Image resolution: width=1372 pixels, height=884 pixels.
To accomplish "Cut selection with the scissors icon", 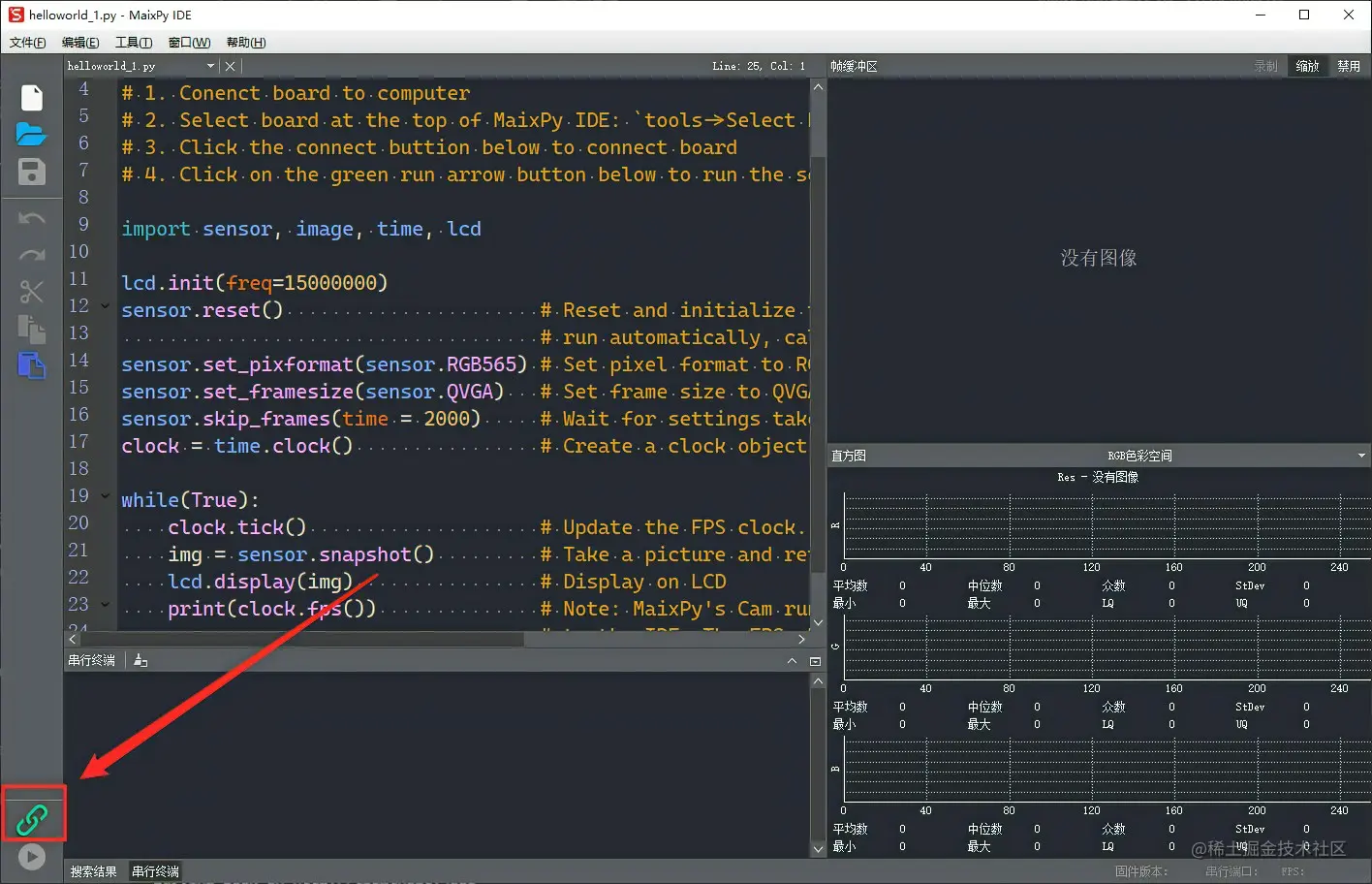I will click(32, 292).
